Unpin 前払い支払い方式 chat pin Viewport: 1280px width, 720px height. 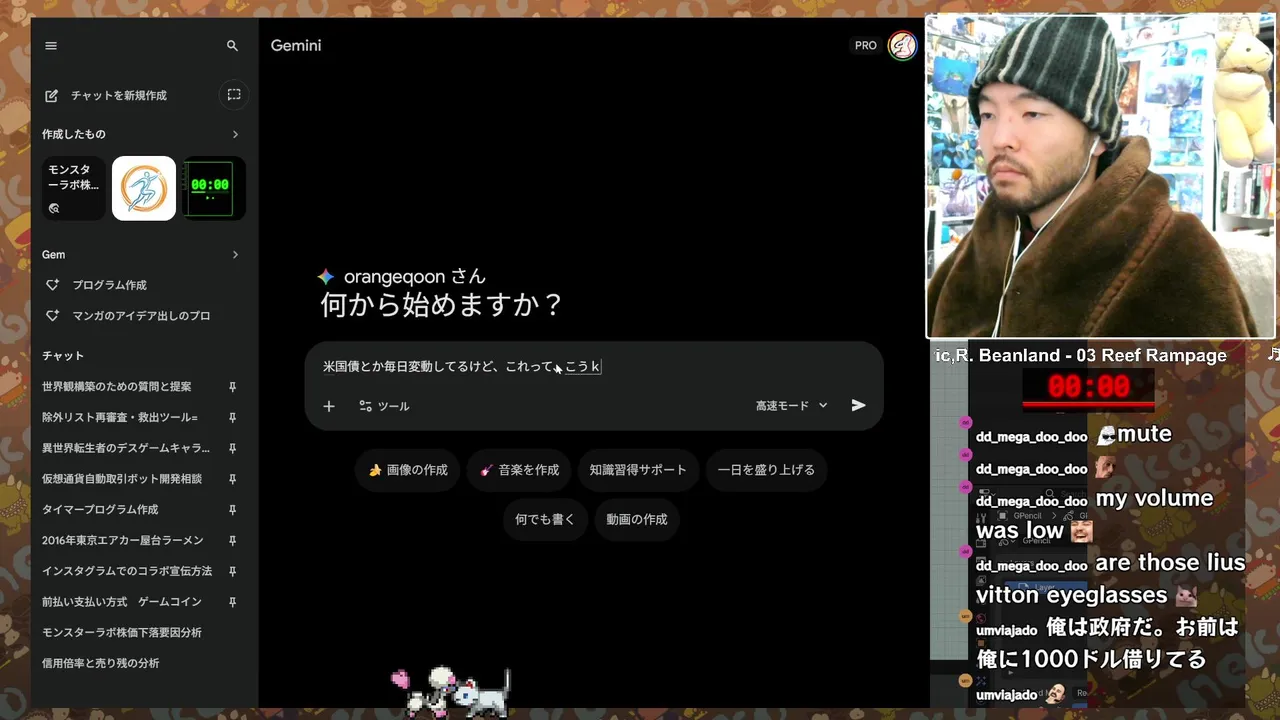click(232, 602)
